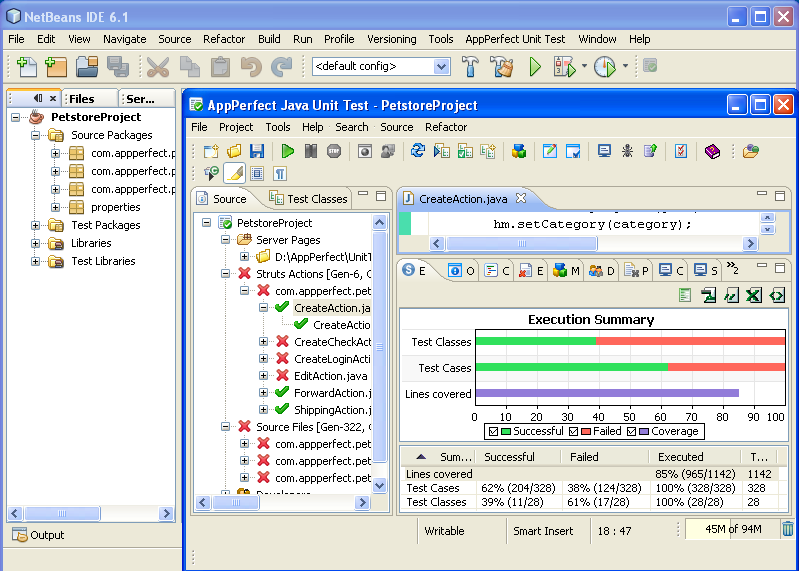The width and height of the screenshot is (799, 571).
Task: Click the garbage collector trash icon
Action: 788,529
